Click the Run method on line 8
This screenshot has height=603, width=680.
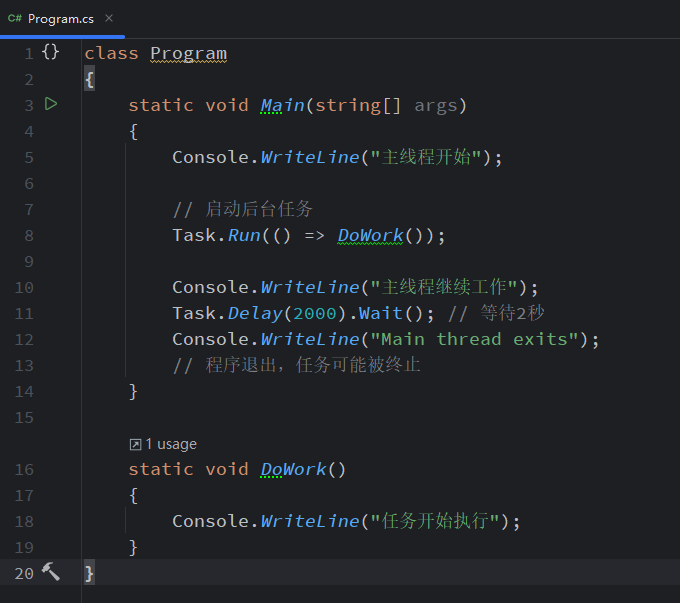(244, 236)
